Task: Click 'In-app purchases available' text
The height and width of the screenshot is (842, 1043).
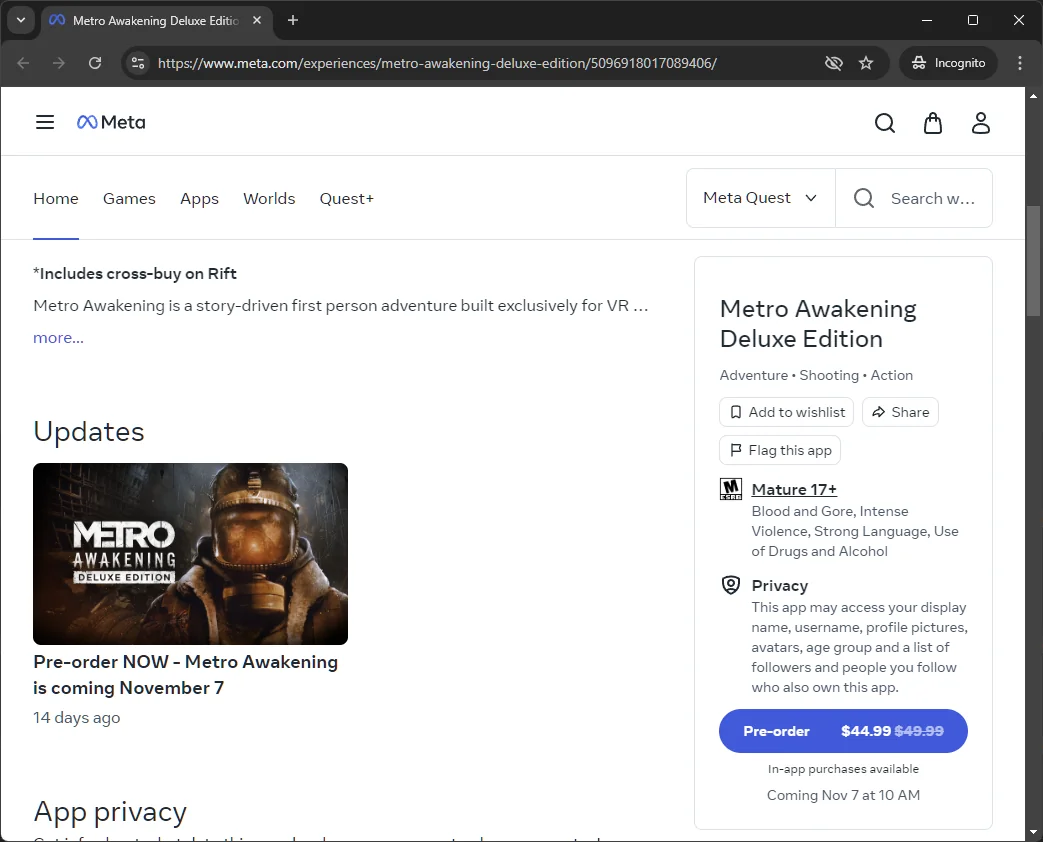Action: 843,769
